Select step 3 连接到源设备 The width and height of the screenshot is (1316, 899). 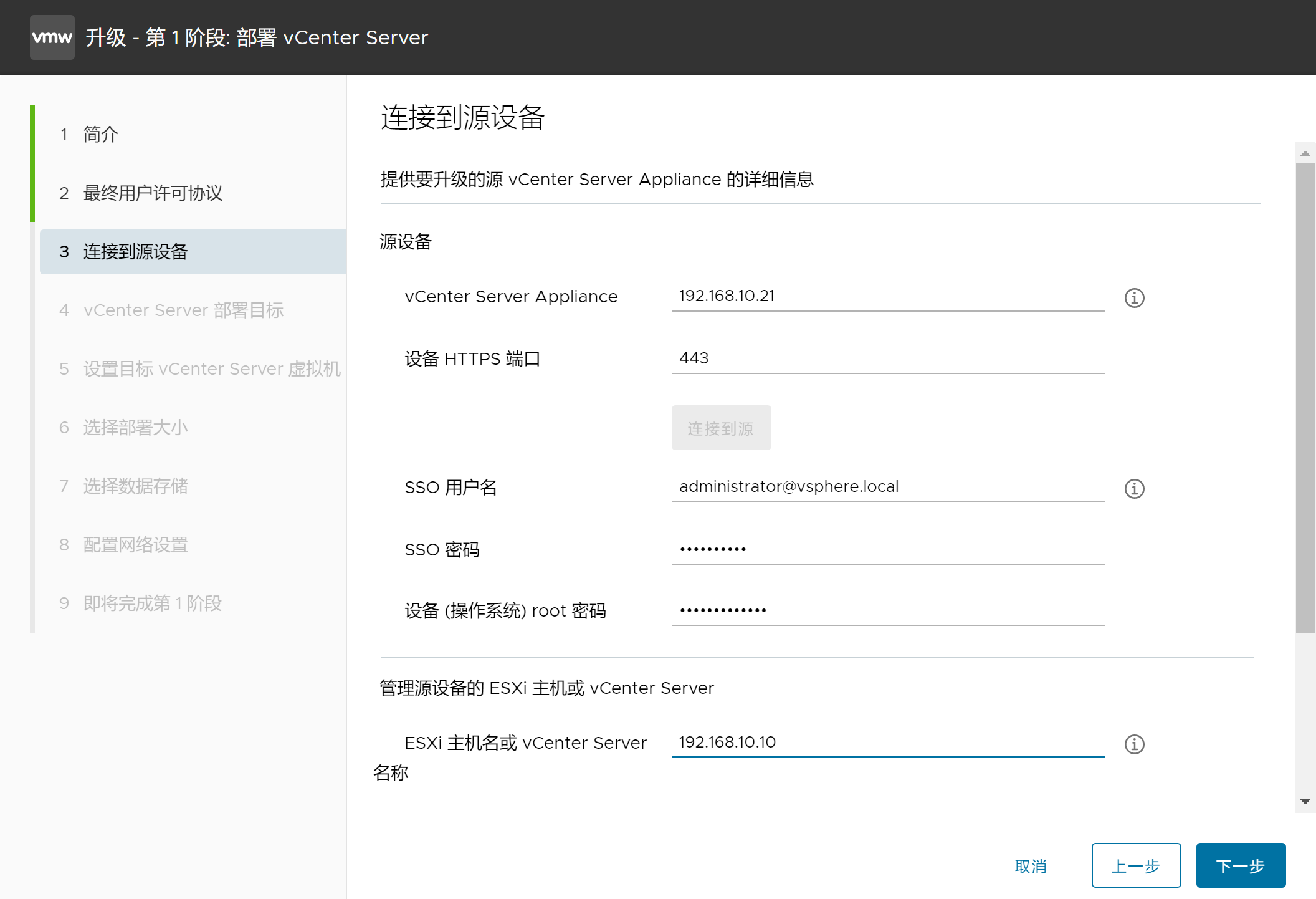[193, 252]
